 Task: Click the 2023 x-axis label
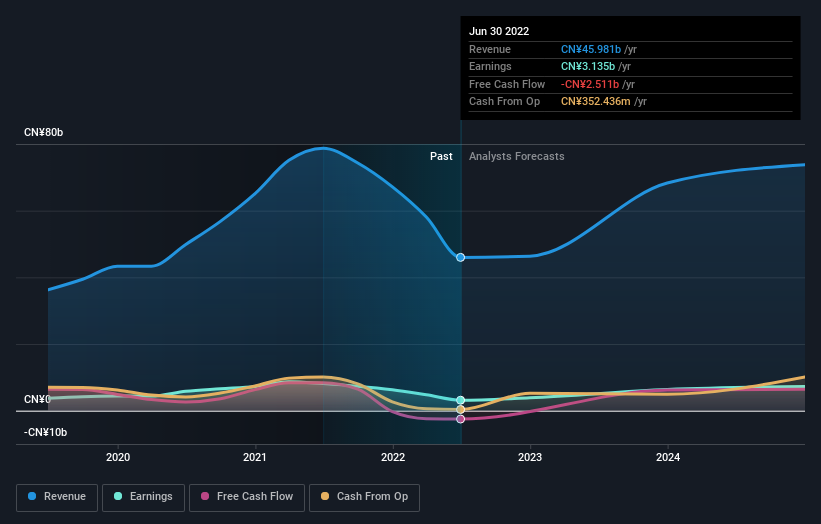tap(530, 457)
